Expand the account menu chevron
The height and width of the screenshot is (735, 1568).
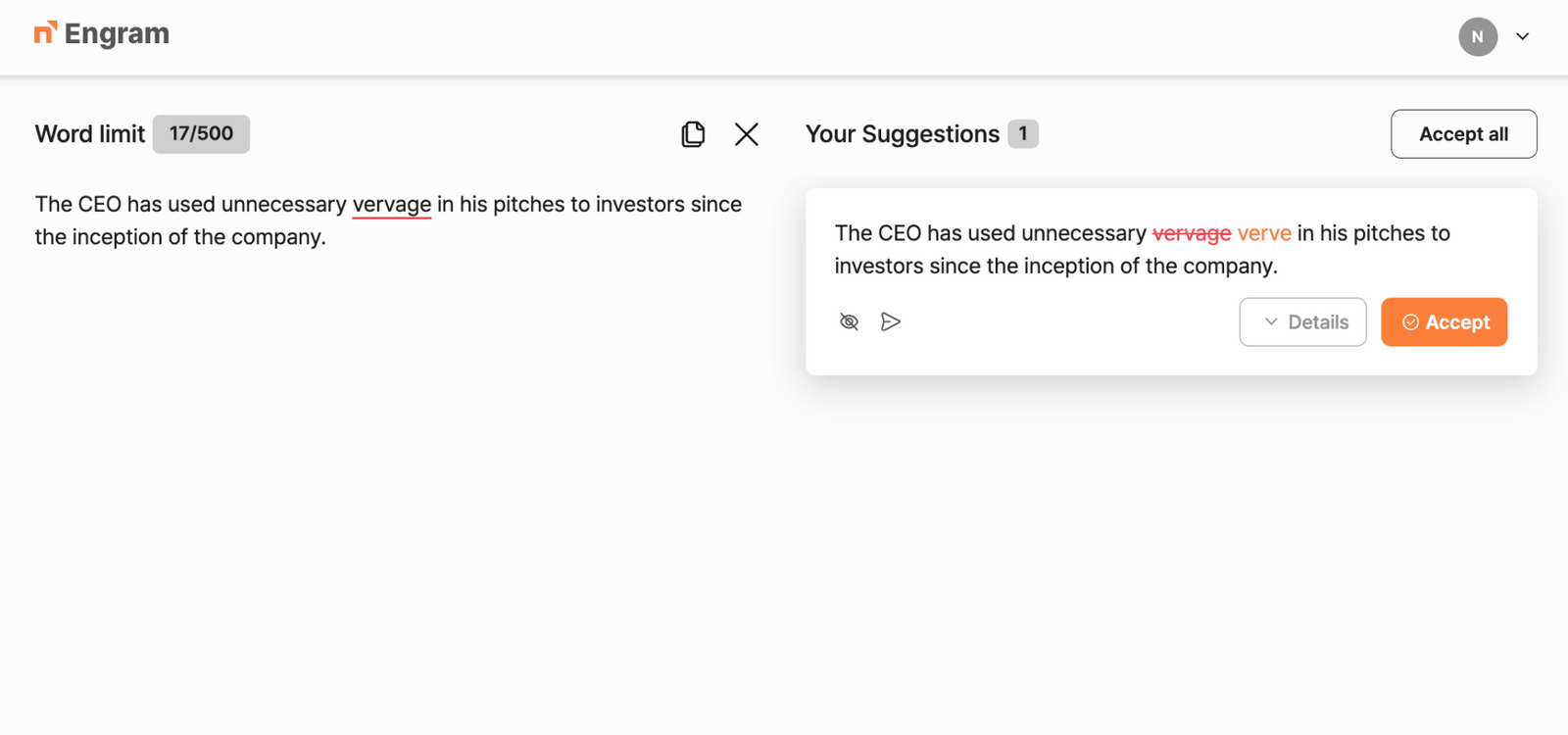coord(1522,37)
